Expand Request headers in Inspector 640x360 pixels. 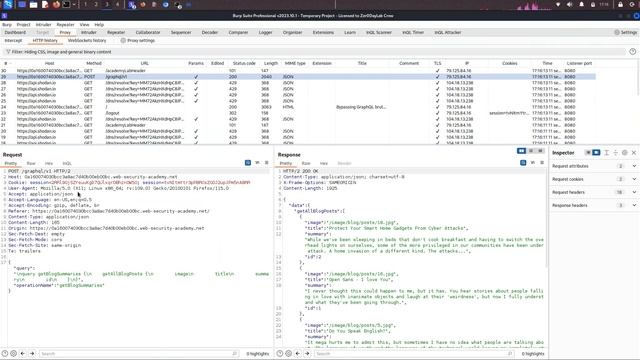point(634,192)
